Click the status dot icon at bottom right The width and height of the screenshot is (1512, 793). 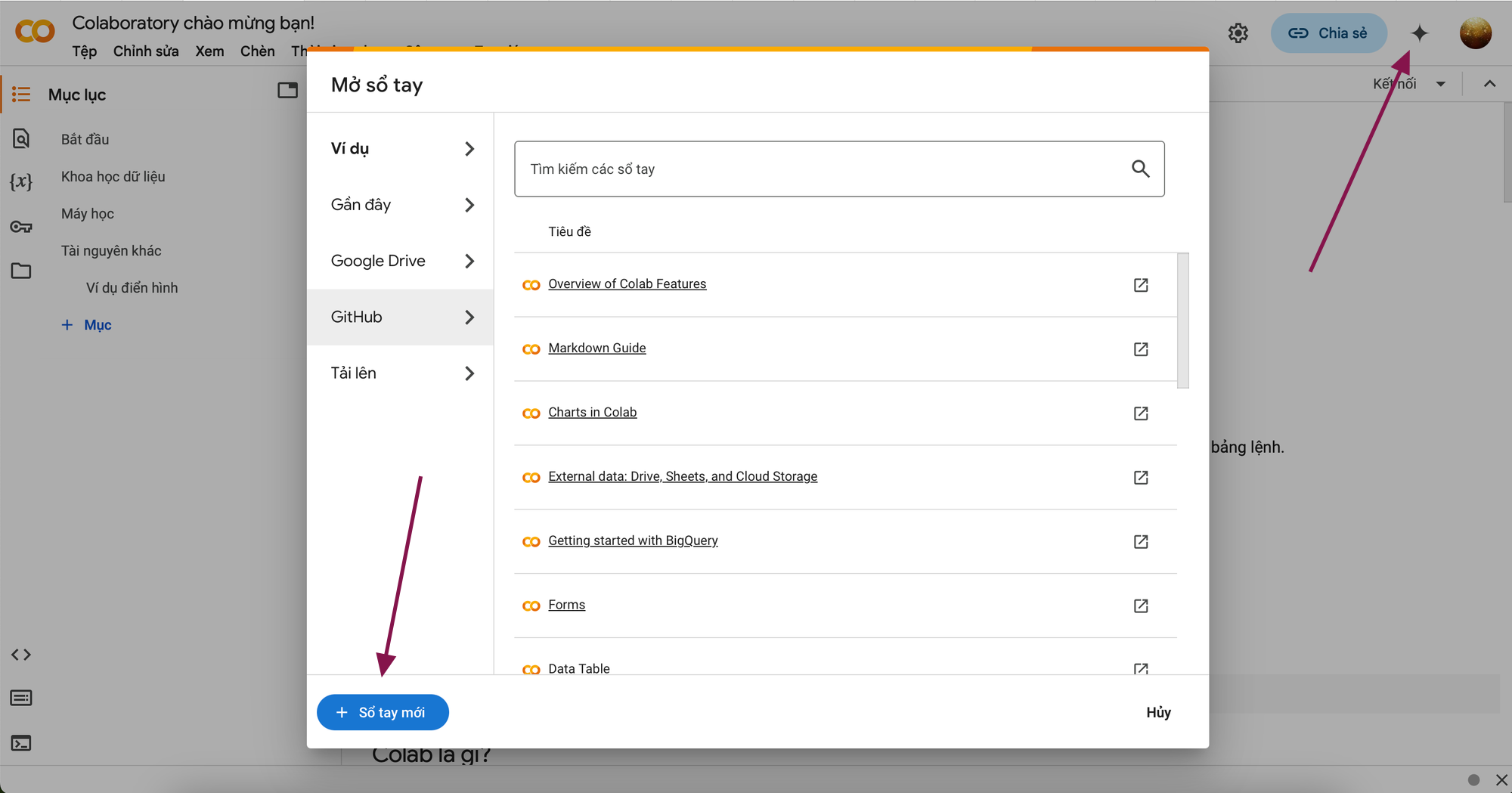[x=1473, y=779]
